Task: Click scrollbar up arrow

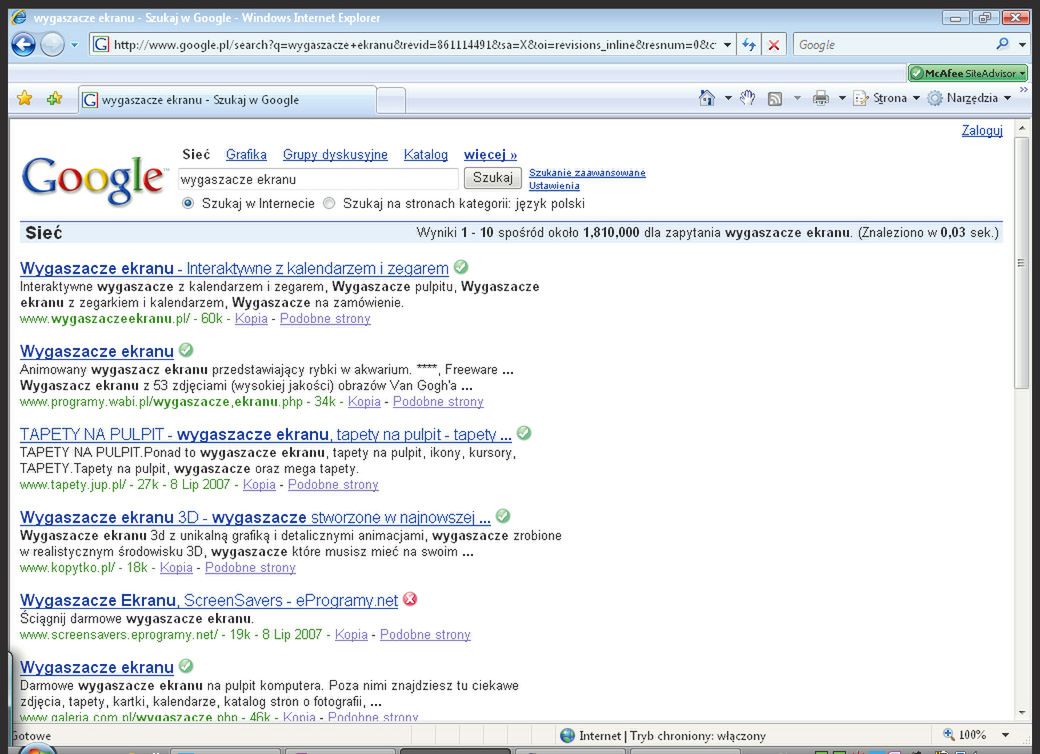Action: click(x=1021, y=127)
